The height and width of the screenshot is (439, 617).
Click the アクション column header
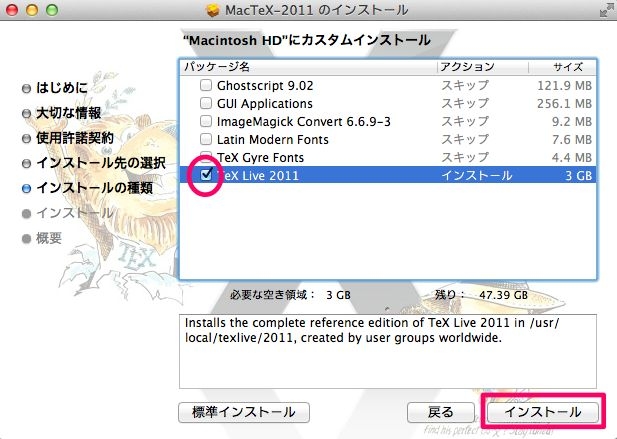(482, 67)
